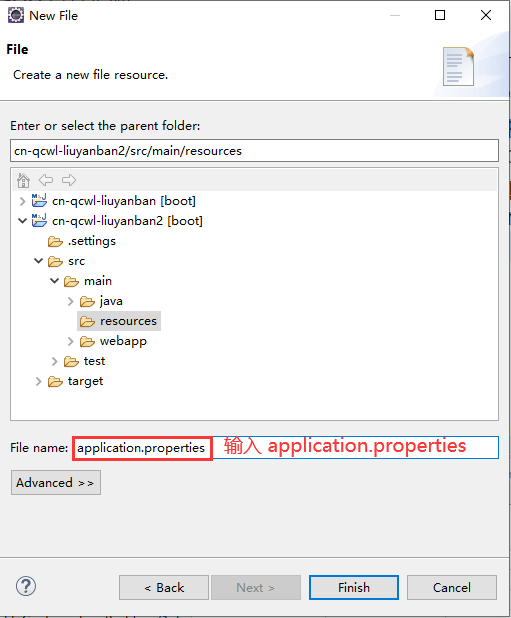The image size is (511, 618).
Task: Click the home icon in folder toolbar
Action: (24, 180)
